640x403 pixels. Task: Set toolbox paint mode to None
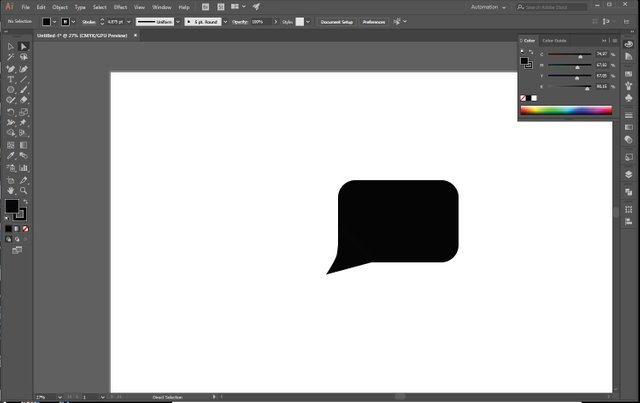pyautogui.click(x=25, y=229)
